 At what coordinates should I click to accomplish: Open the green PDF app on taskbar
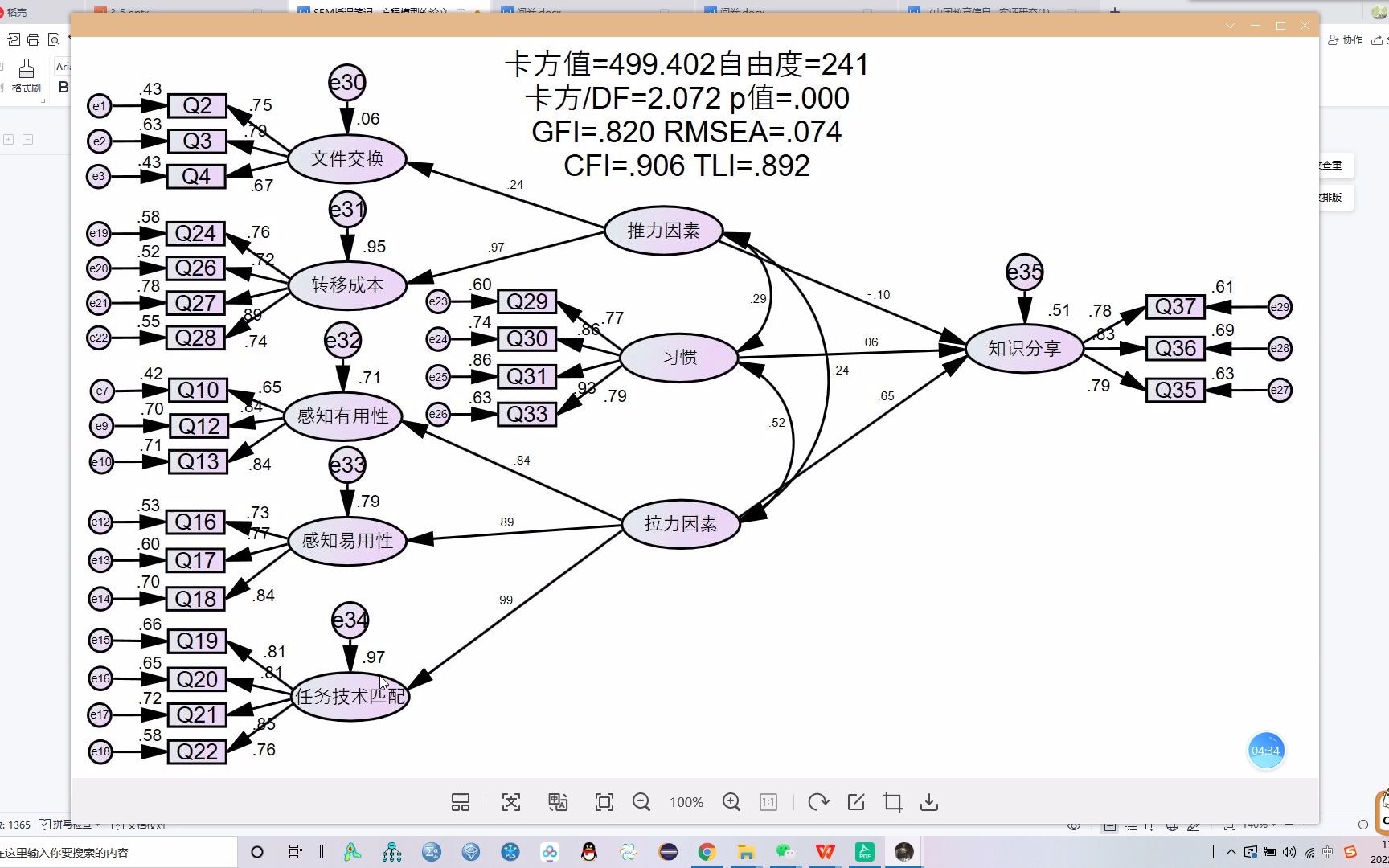pos(865,852)
